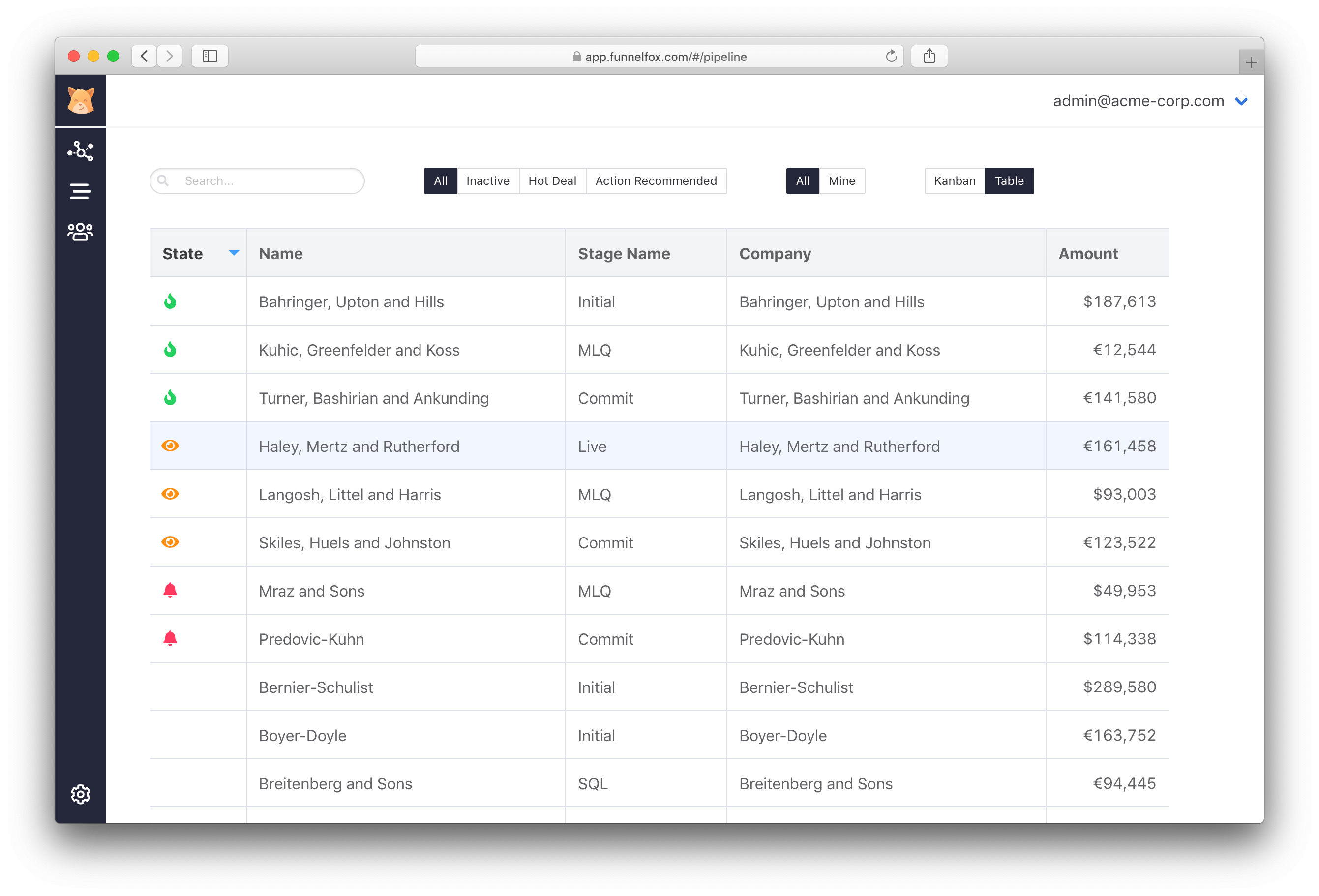Toggle the browser sidebar icon
The image size is (1319, 896).
(210, 56)
